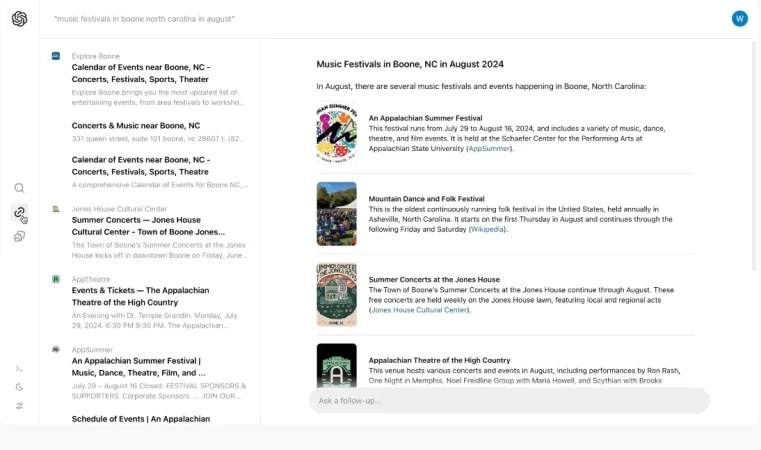The image size is (761, 450).
Task: Follow the AppSummer citation link
Action: coord(489,148)
